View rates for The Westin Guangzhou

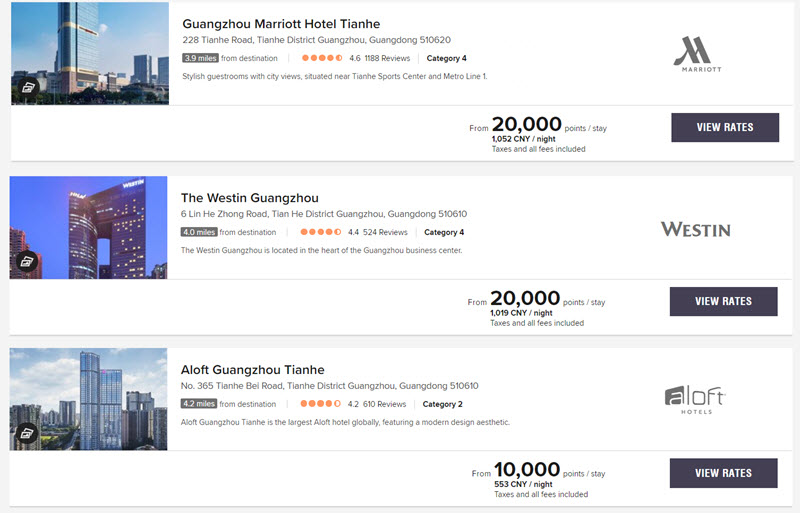click(x=723, y=301)
